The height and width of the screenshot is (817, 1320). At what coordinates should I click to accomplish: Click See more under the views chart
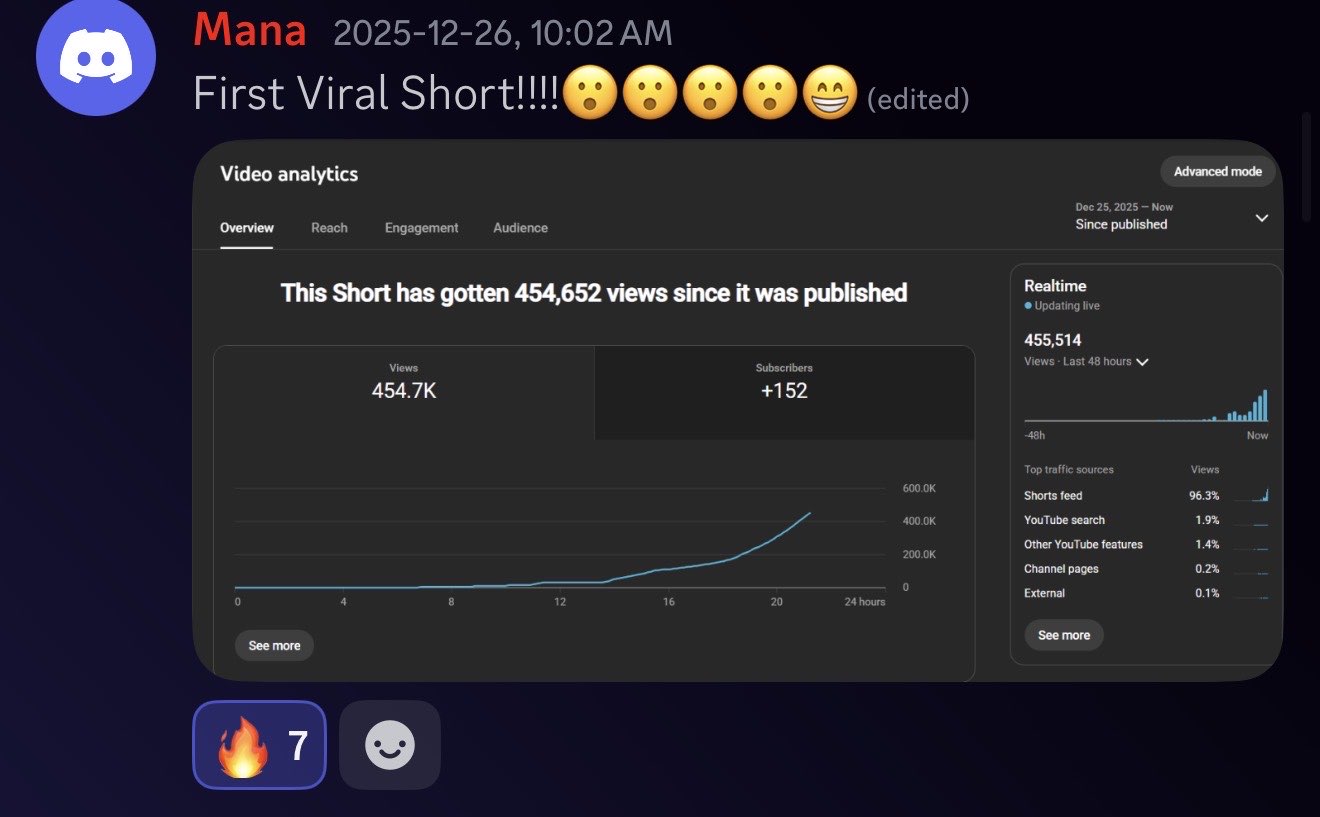(274, 646)
